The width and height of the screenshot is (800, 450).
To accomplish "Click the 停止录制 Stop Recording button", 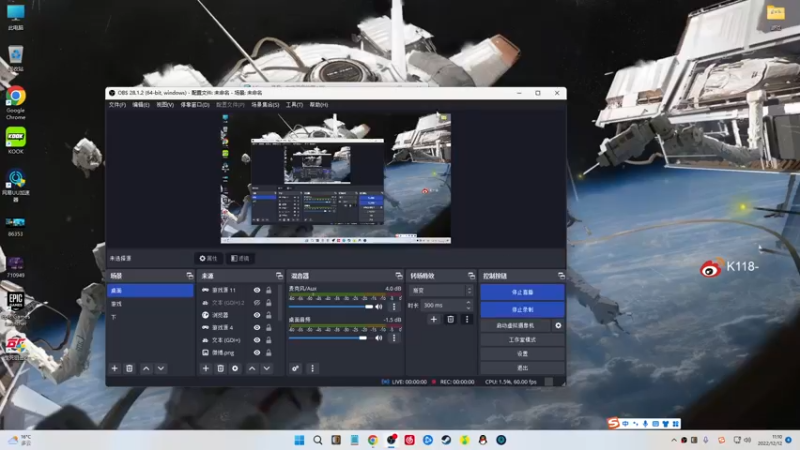I will pos(522,310).
